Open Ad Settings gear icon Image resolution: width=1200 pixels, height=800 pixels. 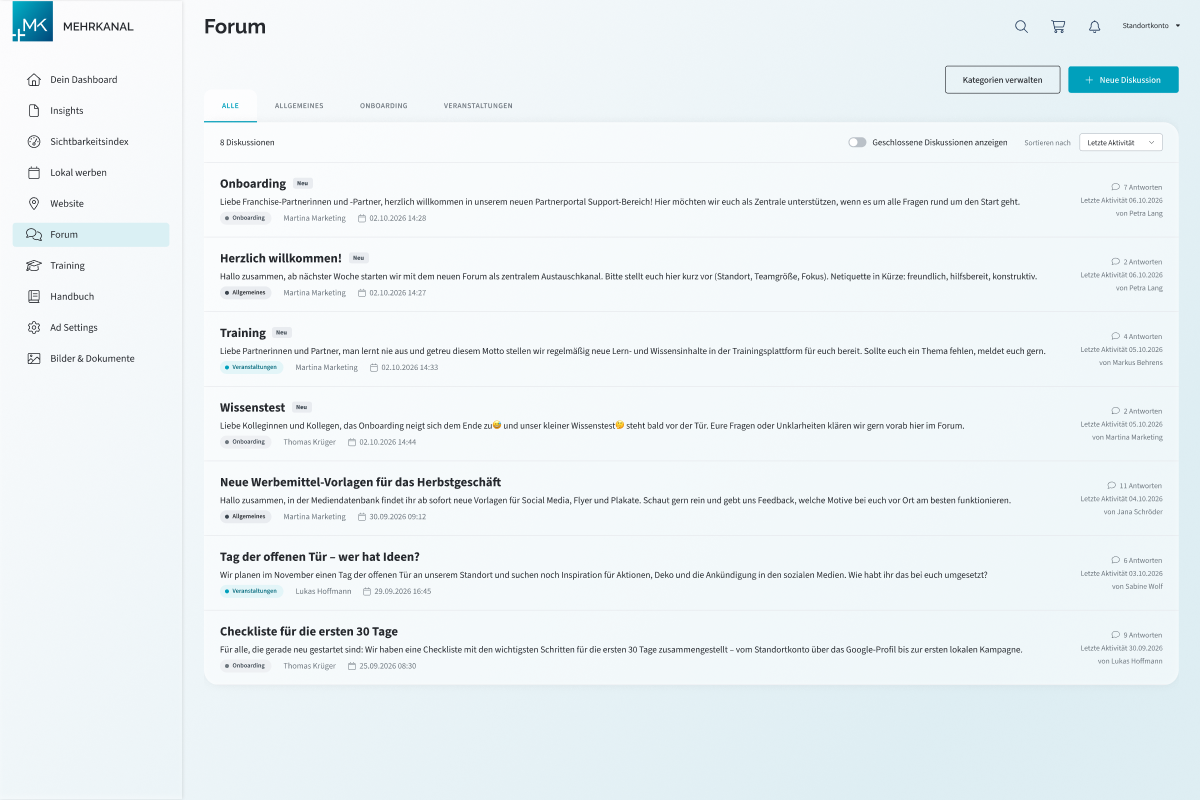34,328
